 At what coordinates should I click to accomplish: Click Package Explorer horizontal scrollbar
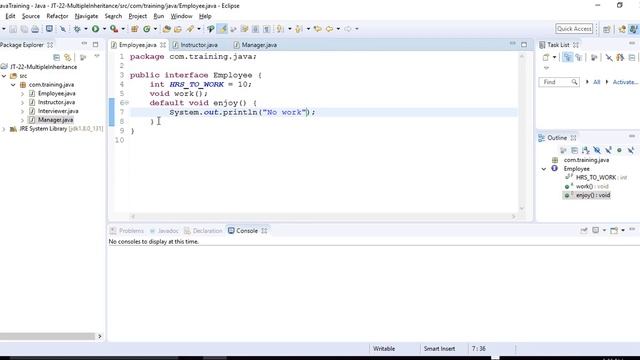click(47, 336)
